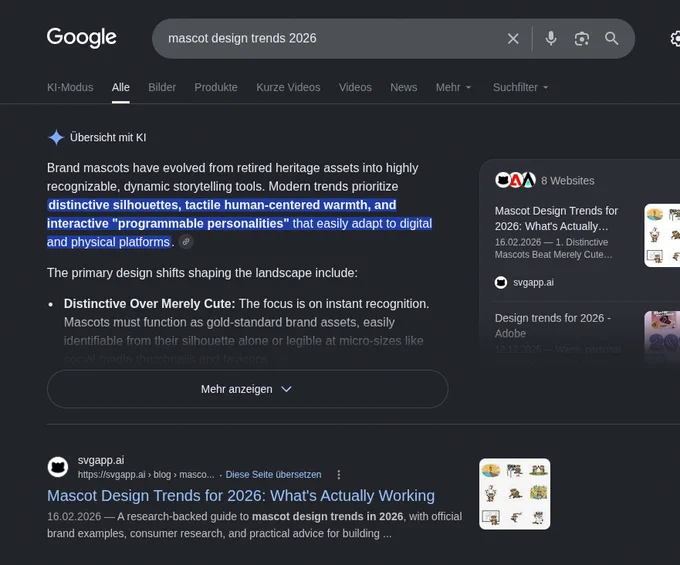Open the source link chip after highlighted paragraph

coord(186,242)
